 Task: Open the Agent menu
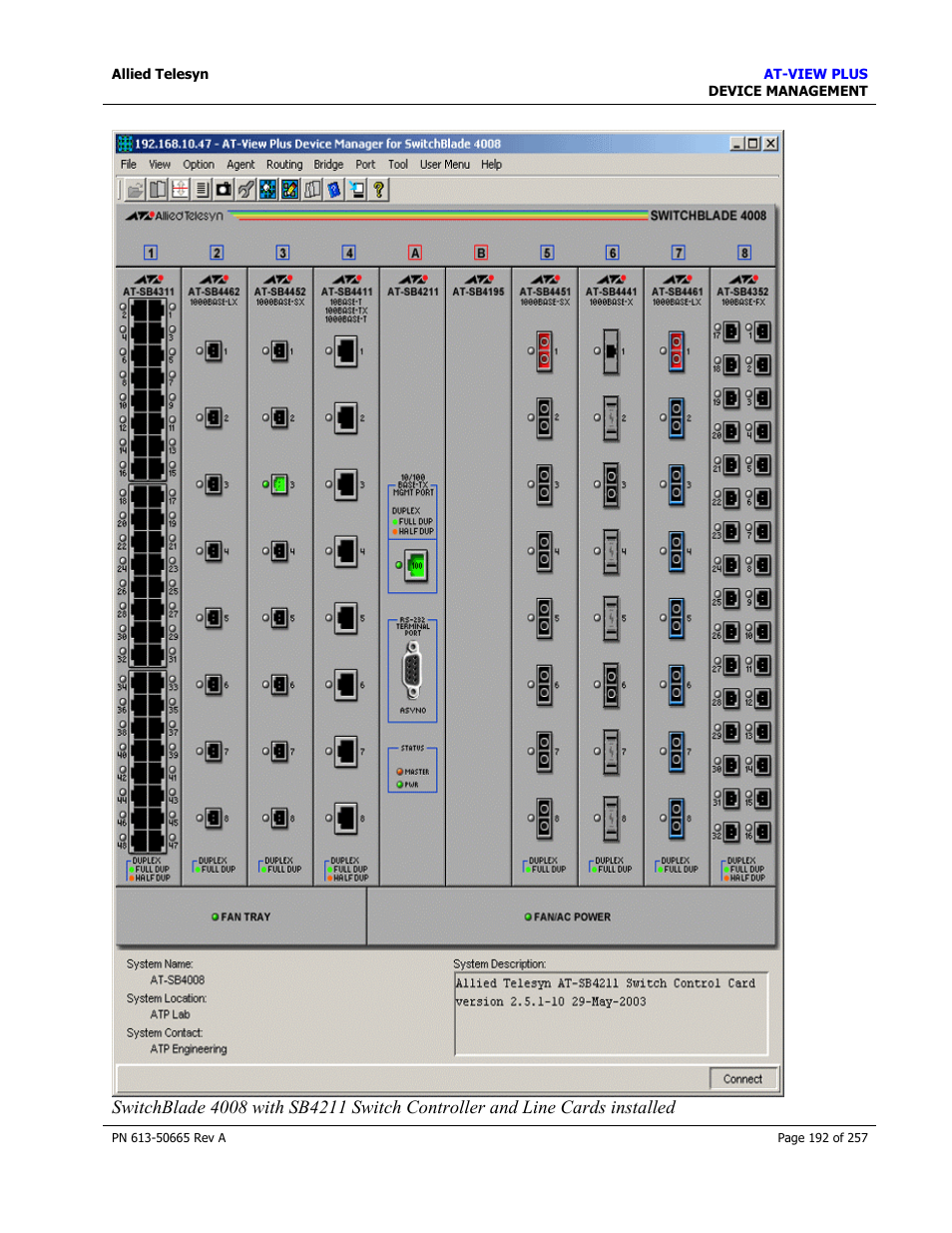click(x=240, y=165)
